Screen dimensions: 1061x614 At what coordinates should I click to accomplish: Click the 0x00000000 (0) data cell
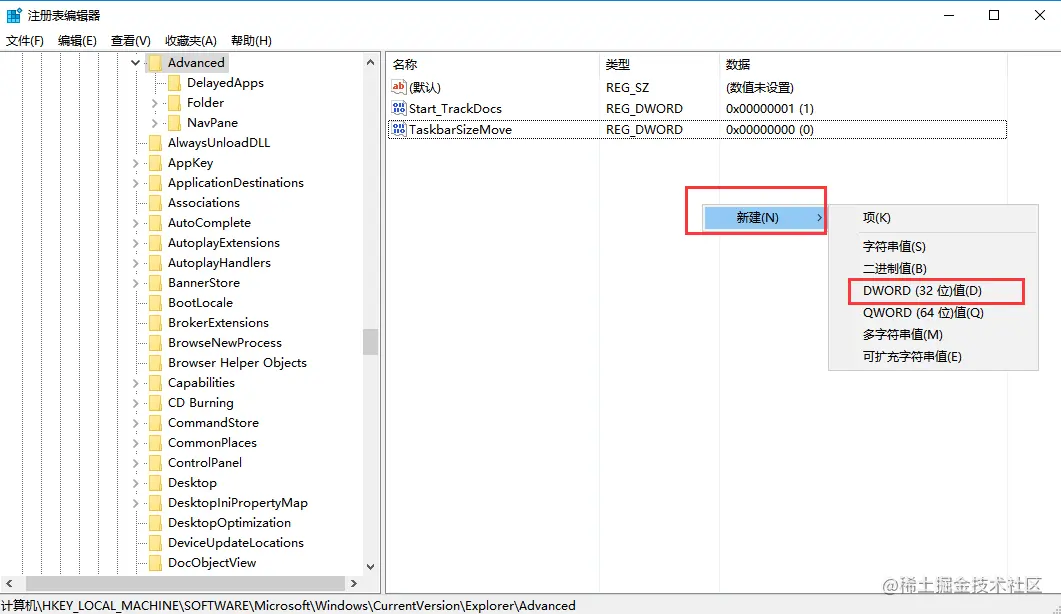click(769, 129)
